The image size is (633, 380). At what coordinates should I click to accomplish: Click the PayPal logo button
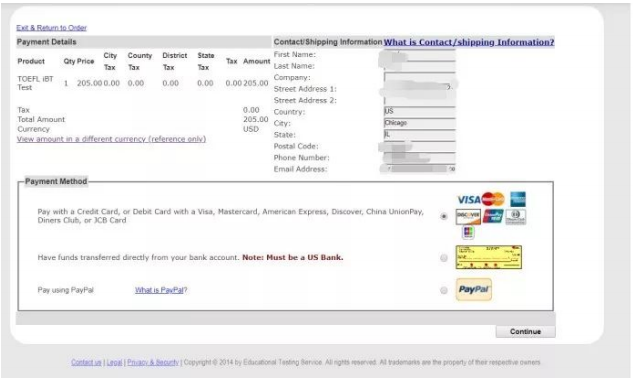pyautogui.click(x=474, y=290)
